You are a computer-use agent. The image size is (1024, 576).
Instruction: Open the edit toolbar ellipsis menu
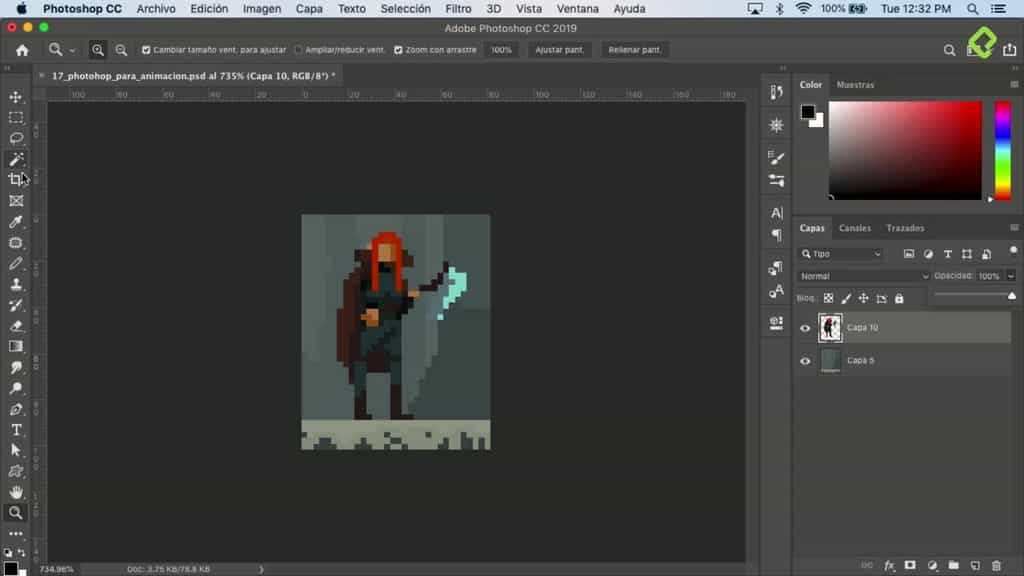16,534
